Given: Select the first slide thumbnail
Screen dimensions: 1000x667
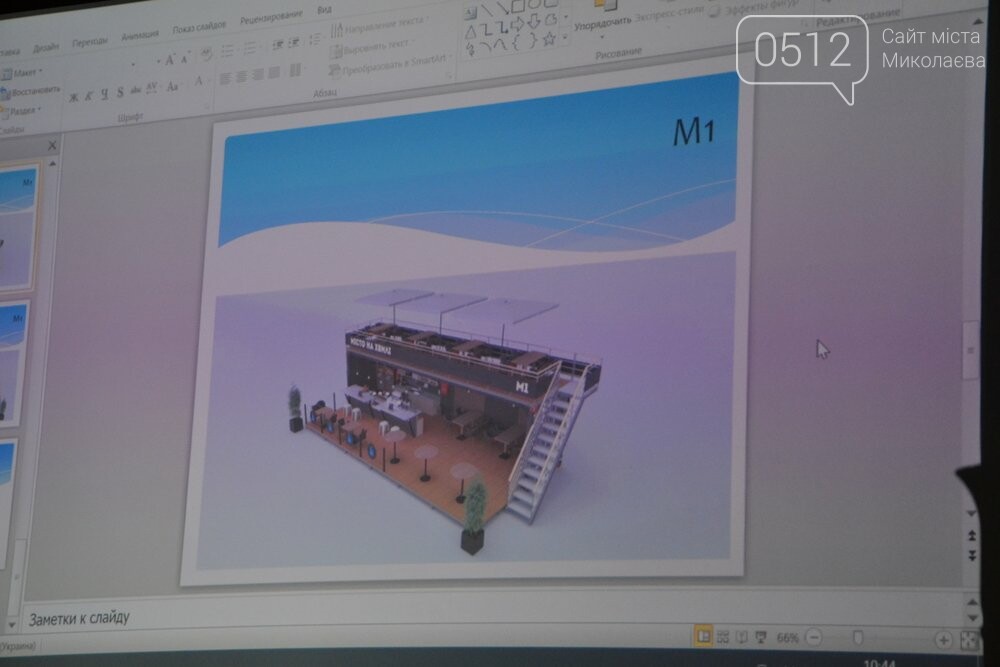Looking at the screenshot, I should (x=17, y=228).
